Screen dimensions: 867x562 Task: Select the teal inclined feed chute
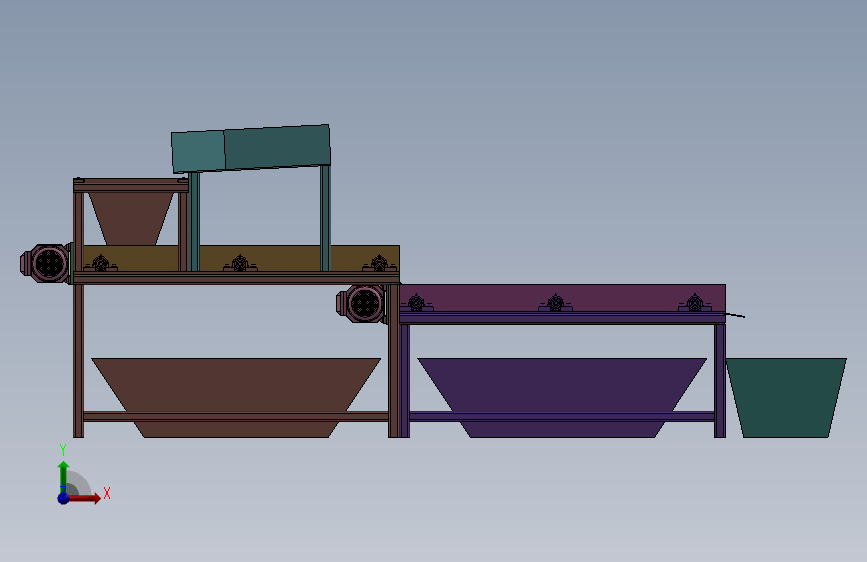coord(251,148)
